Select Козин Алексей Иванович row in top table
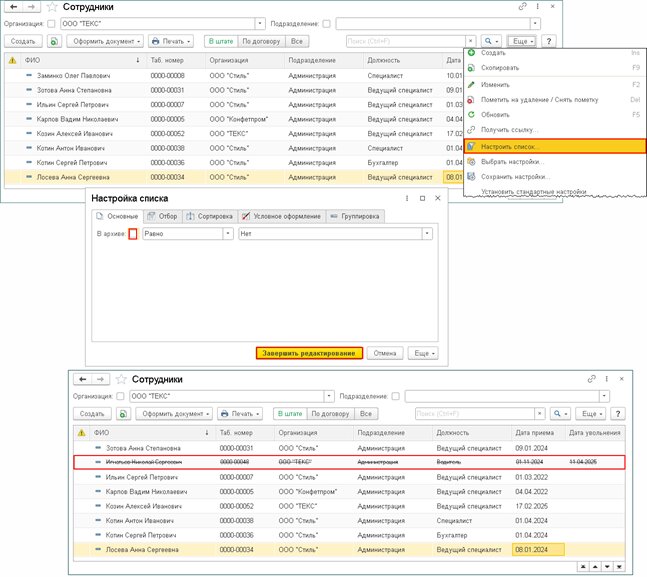647x577 pixels. click(234, 134)
